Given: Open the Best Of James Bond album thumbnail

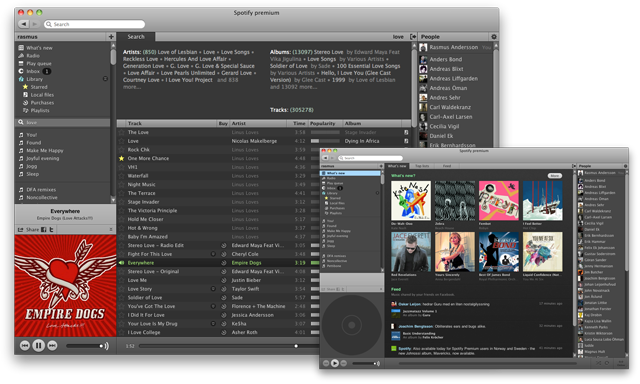Looking at the screenshot, I should coord(499,252).
